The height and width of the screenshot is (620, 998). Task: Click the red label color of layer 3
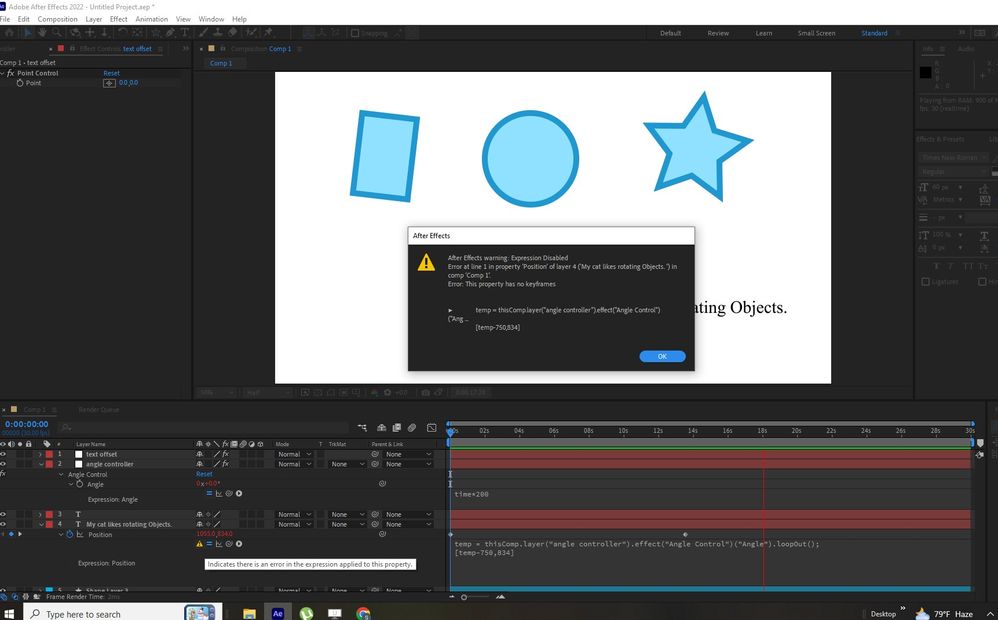coord(49,514)
